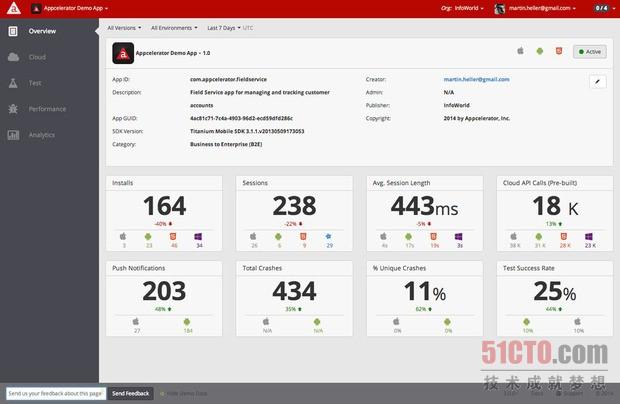This screenshot has width=620, height=404.
Task: Click the Appcelerator logo at top left
Action: [x=14, y=8]
